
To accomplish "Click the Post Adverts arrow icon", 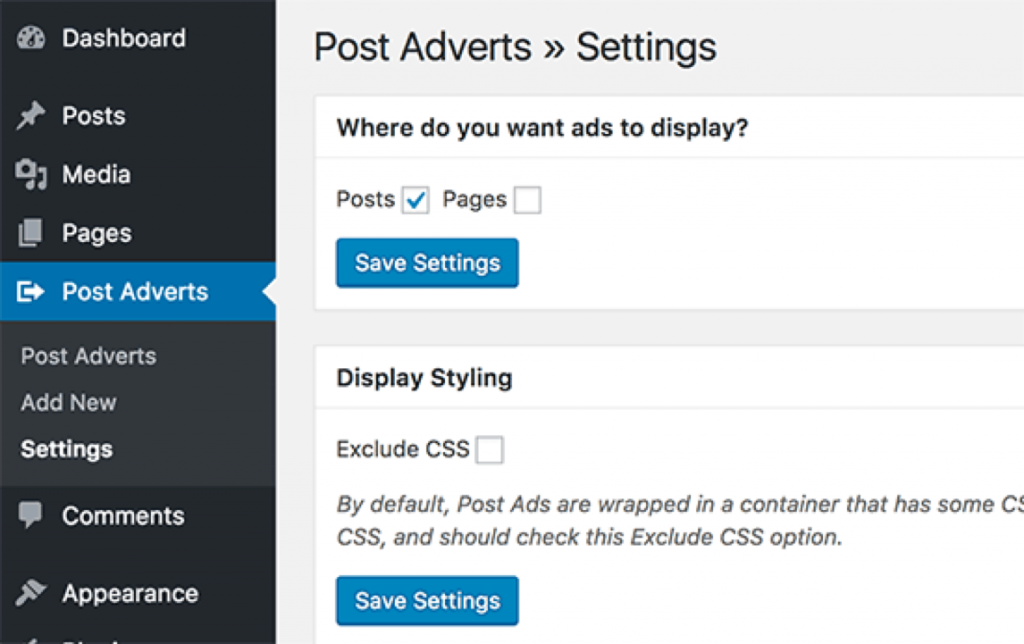I will [x=30, y=291].
